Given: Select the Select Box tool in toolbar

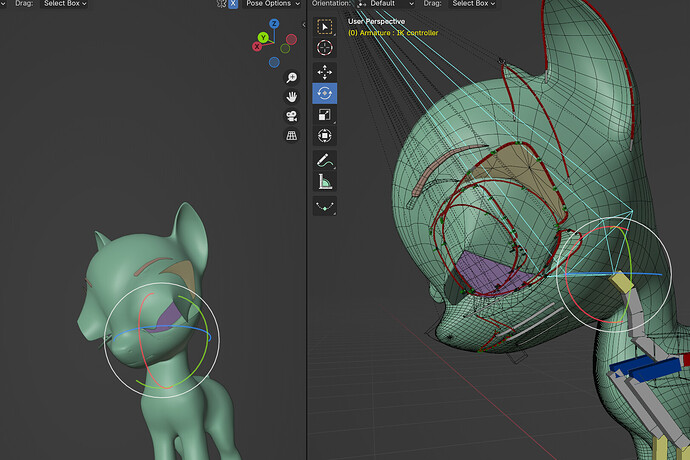Looking at the screenshot, I should point(325,27).
